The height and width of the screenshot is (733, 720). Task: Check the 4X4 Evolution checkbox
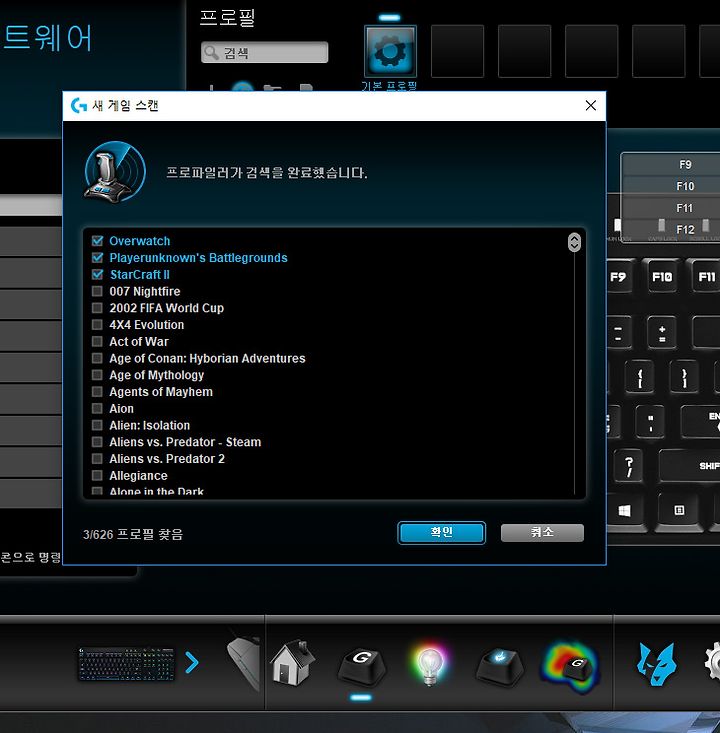[97, 324]
